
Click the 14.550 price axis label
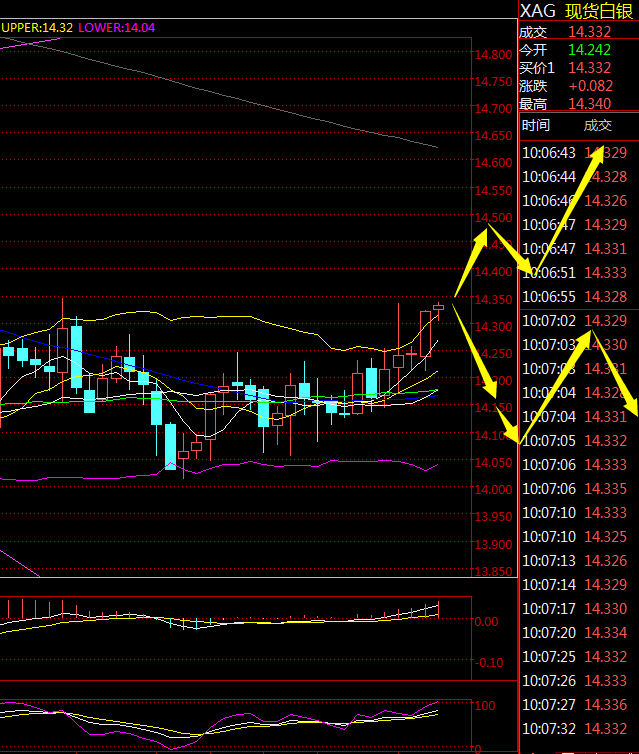pyautogui.click(x=493, y=191)
